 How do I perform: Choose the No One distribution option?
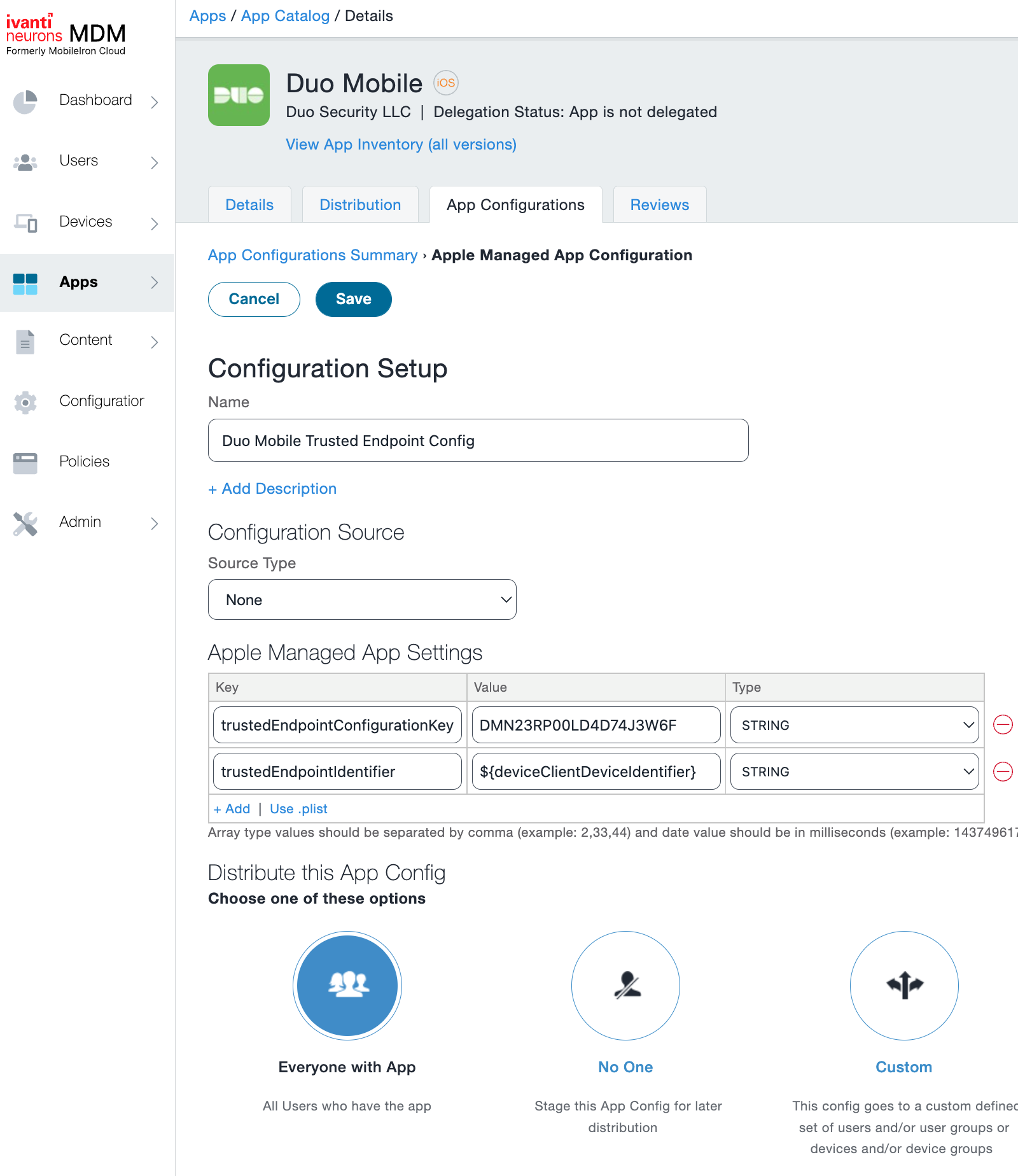(x=625, y=985)
